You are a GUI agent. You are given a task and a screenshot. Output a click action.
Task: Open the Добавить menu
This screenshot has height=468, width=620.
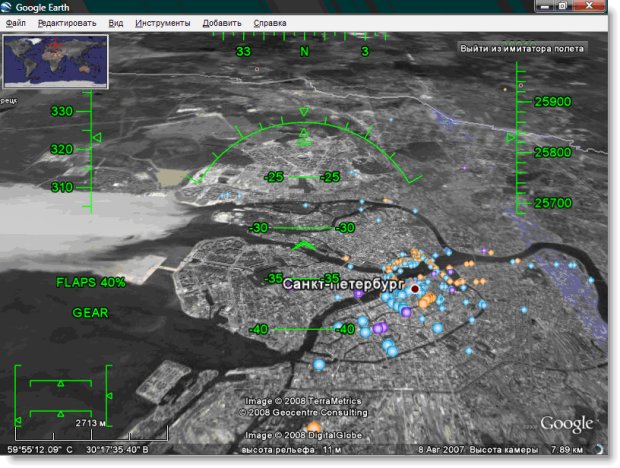pos(222,23)
